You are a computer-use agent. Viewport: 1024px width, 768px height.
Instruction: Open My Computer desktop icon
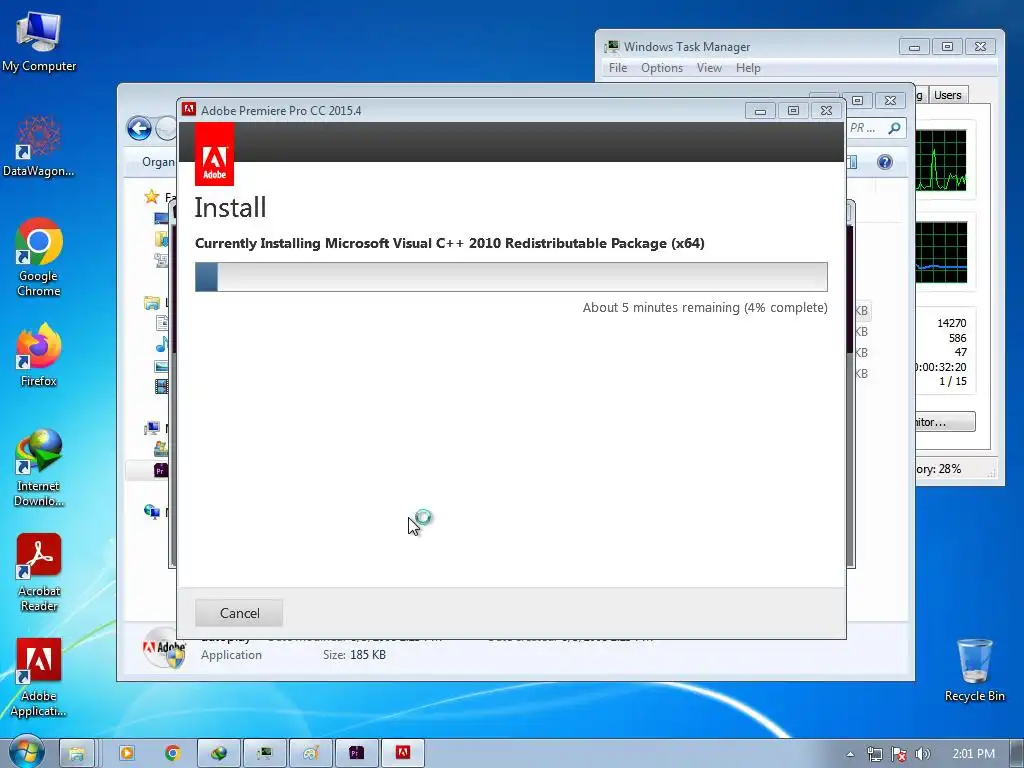pos(39,42)
